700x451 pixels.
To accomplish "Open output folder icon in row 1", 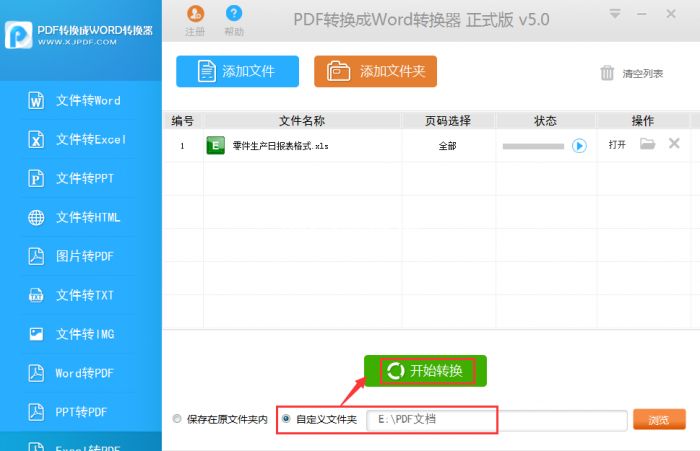I will point(647,144).
